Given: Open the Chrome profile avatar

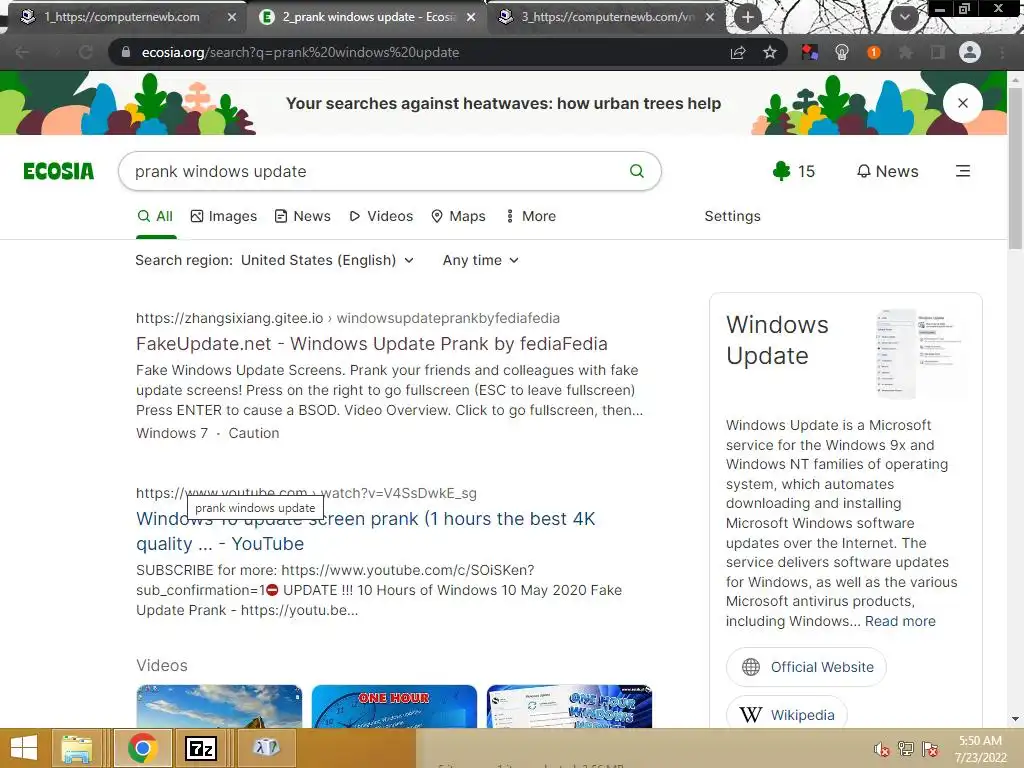Looking at the screenshot, I should pos(970,52).
